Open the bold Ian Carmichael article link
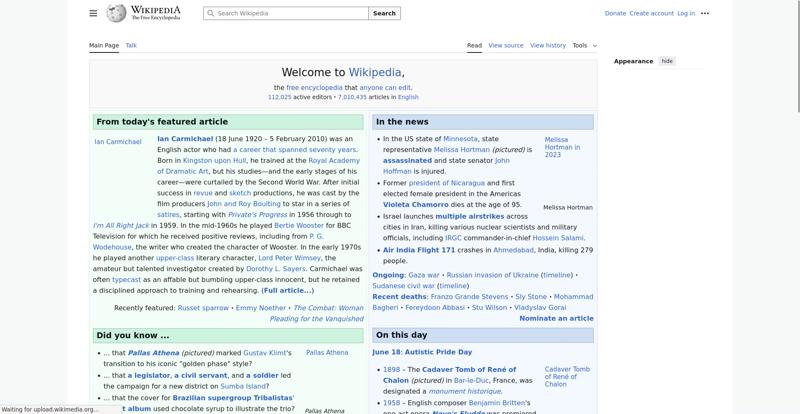Image resolution: width=800 pixels, height=414 pixels. pos(185,139)
